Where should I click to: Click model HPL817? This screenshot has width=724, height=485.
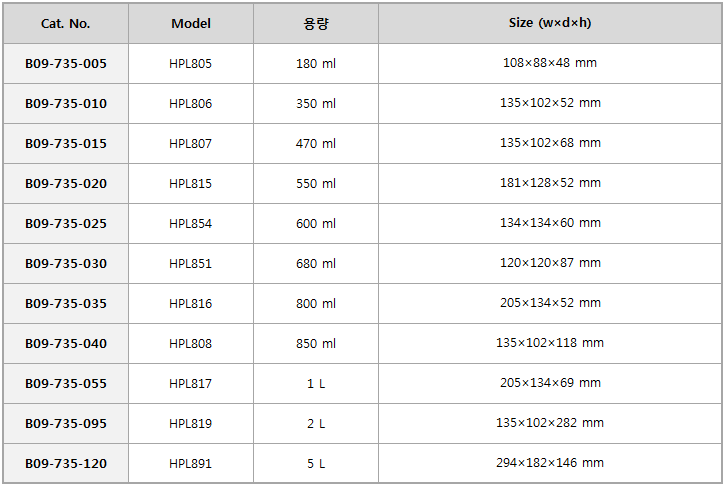[190, 383]
